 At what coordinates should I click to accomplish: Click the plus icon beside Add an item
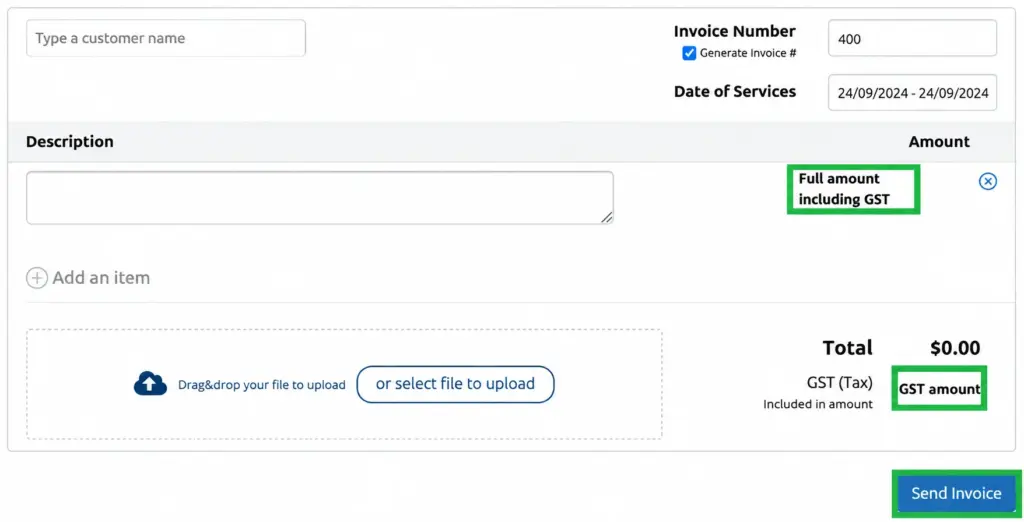pos(37,278)
